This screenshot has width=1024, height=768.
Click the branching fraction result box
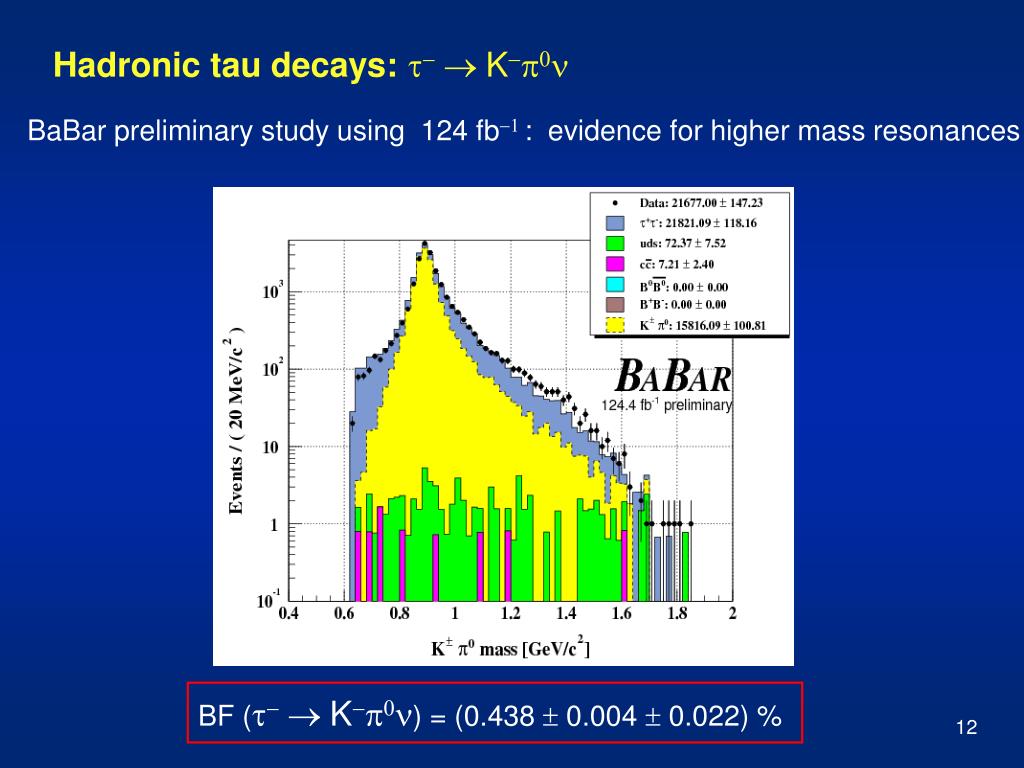tap(494, 712)
